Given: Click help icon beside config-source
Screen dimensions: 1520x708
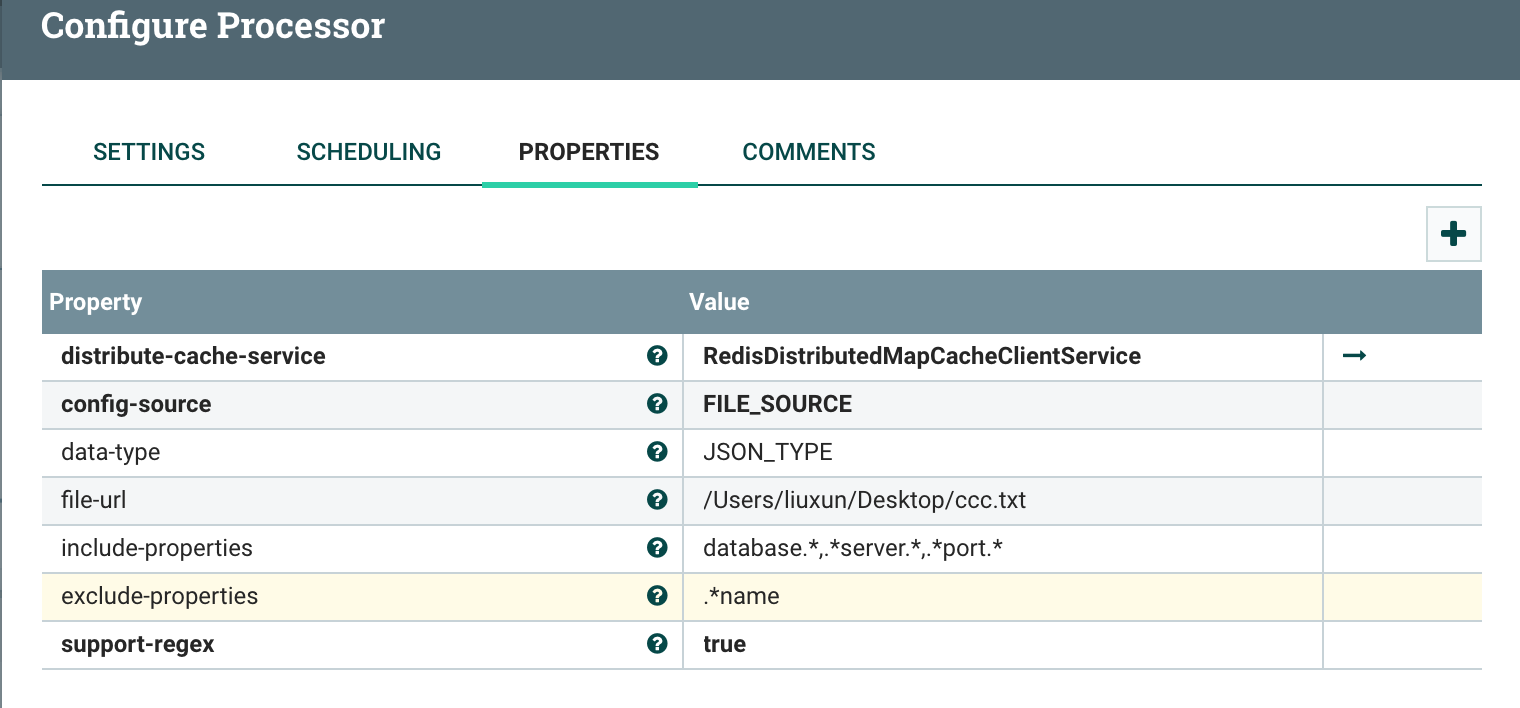Looking at the screenshot, I should (657, 404).
